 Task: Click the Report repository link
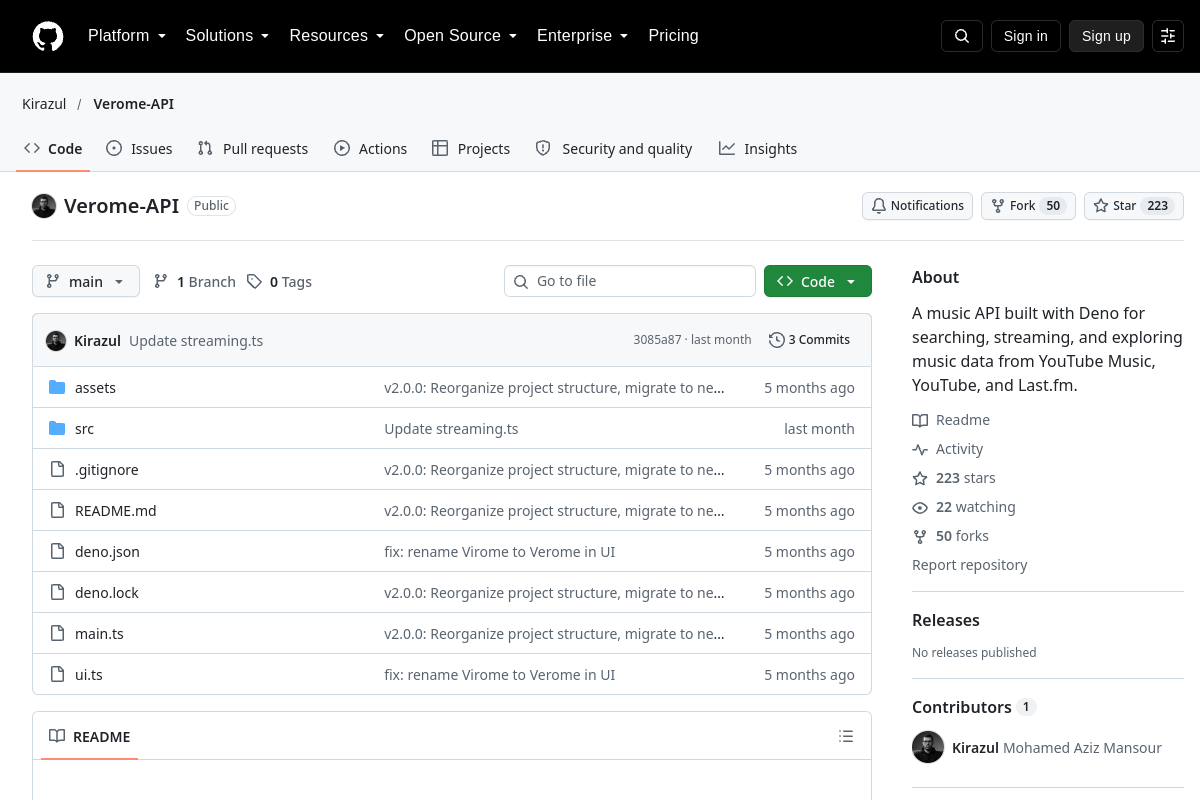(x=970, y=565)
